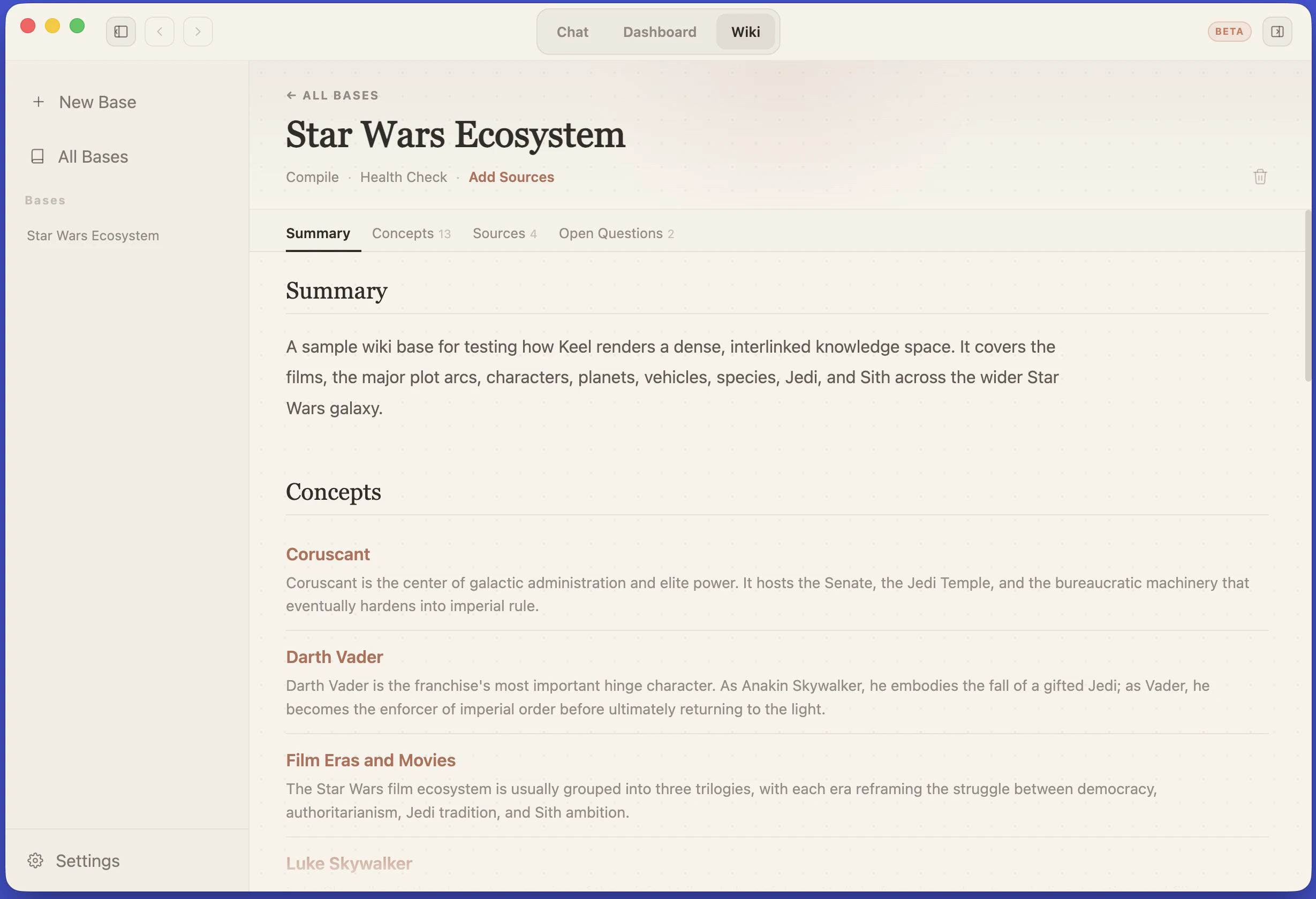Open the Concepts tab
The height and width of the screenshot is (899, 1316).
coord(411,233)
